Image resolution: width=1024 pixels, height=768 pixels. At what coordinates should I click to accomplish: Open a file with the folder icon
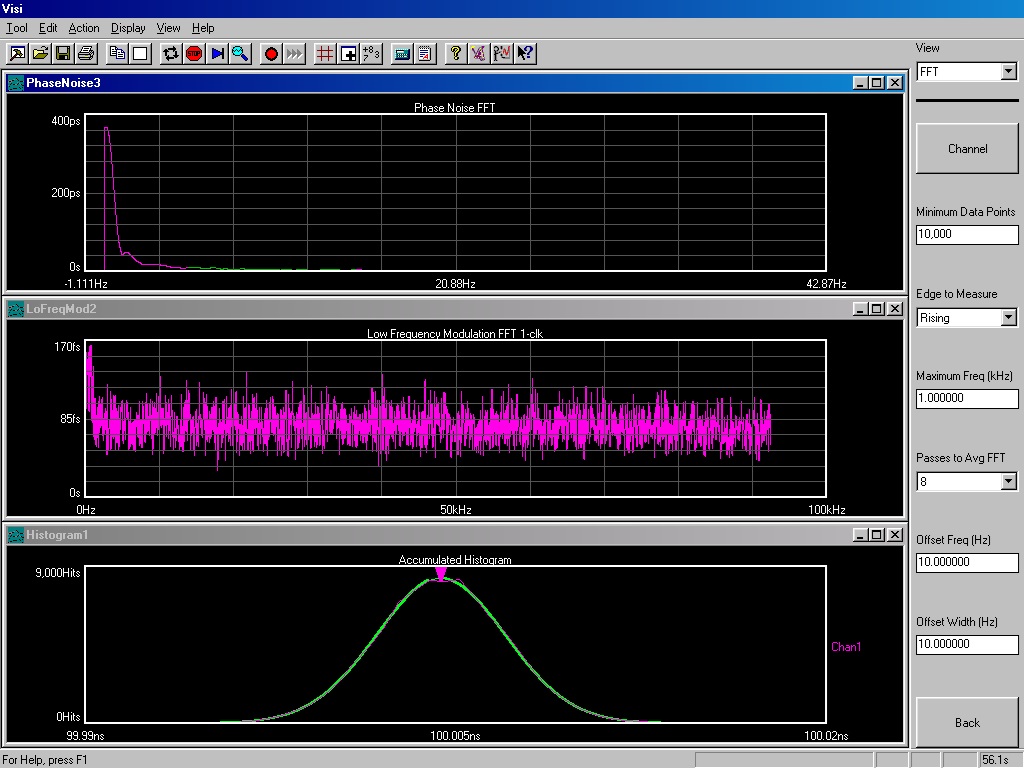[40, 54]
